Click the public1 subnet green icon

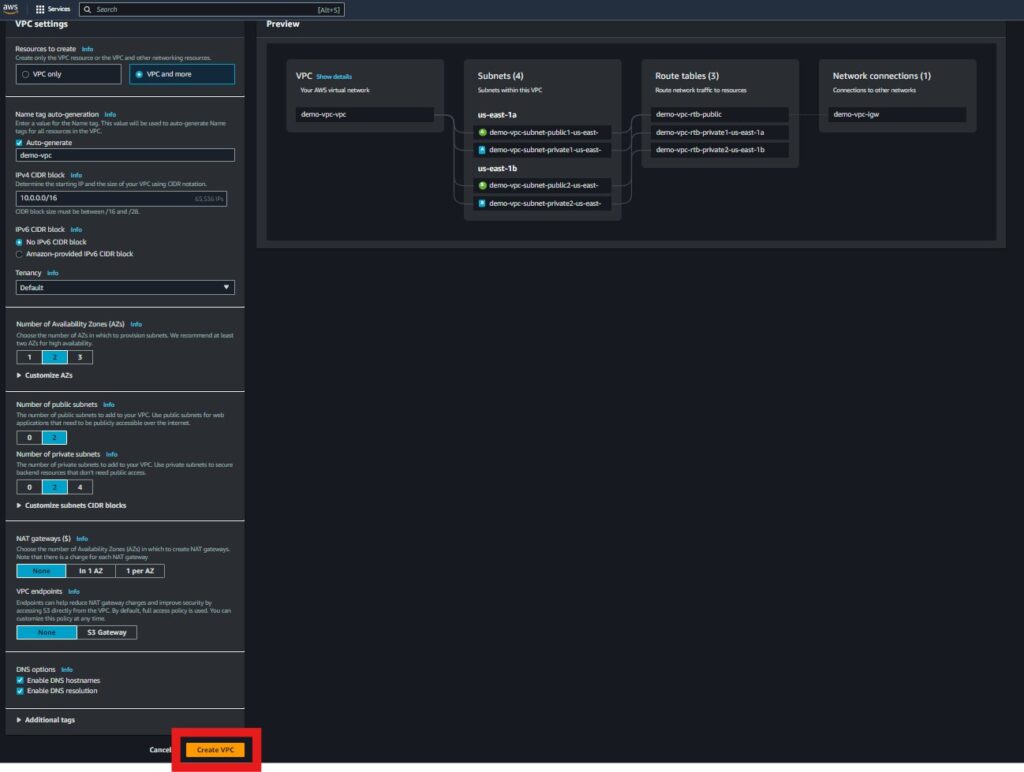click(482, 132)
